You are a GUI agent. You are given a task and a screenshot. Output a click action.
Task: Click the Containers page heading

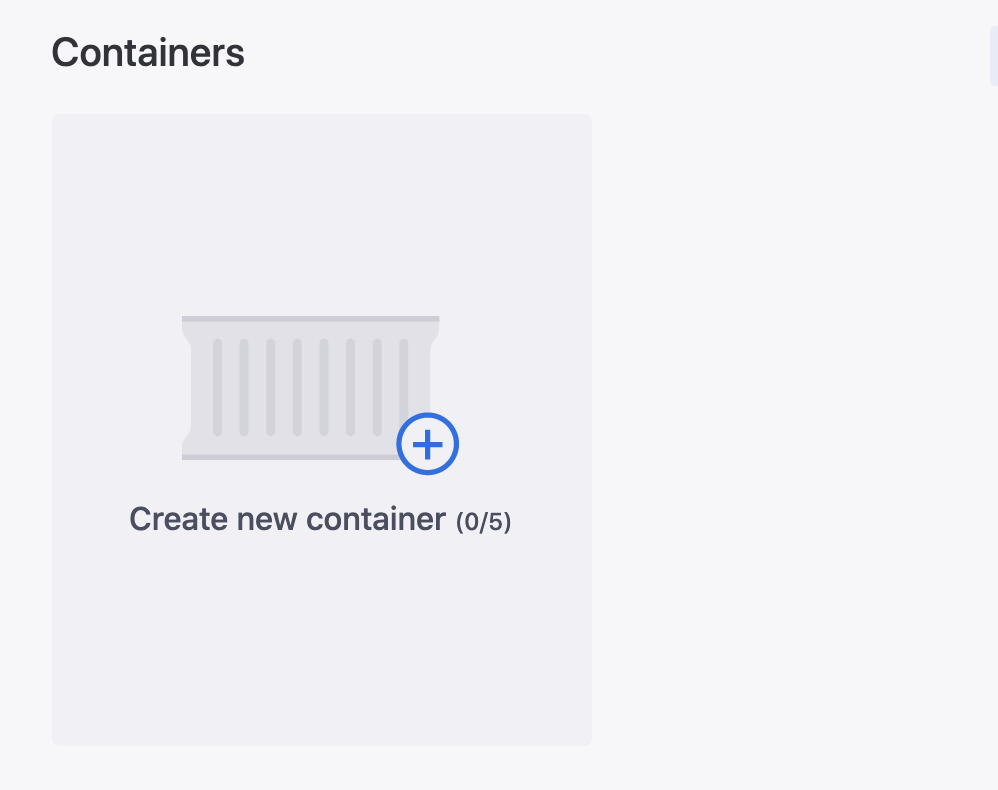tap(148, 53)
